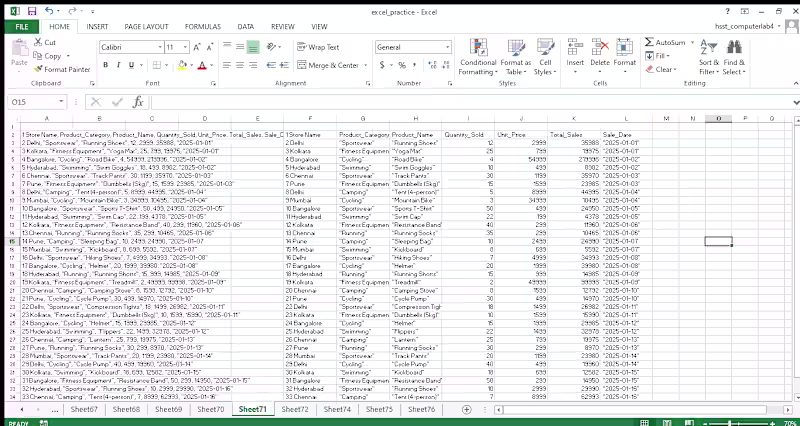This screenshot has height=426, width=800.
Task: Apply the Comma style format
Action: pyautogui.click(x=415, y=65)
